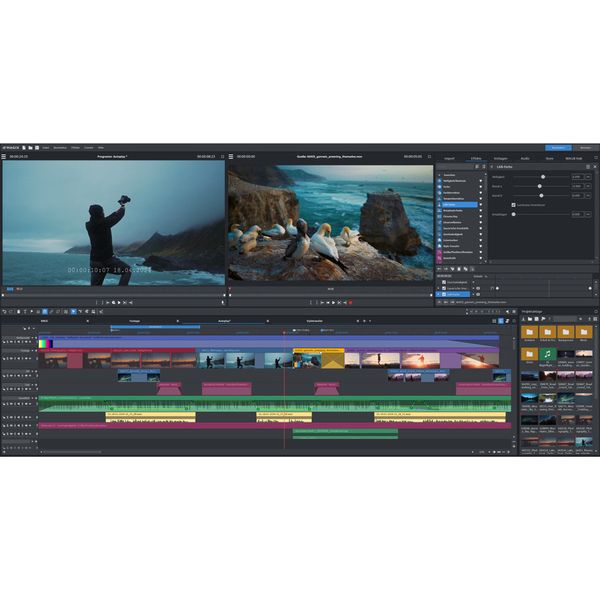This screenshot has height=600, width=600.
Task: Open project via folder icon in top bar
Action: click(x=30, y=148)
